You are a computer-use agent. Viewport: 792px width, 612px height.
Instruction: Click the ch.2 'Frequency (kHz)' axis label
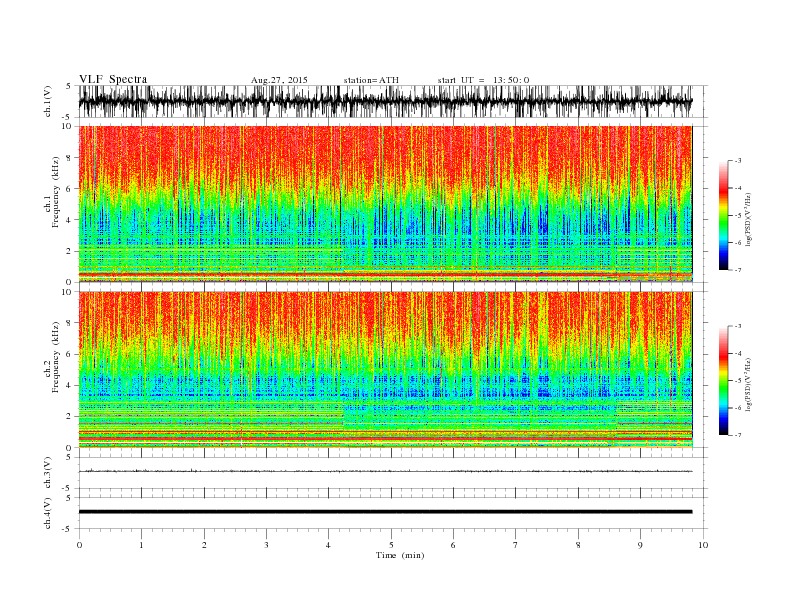tap(56, 356)
